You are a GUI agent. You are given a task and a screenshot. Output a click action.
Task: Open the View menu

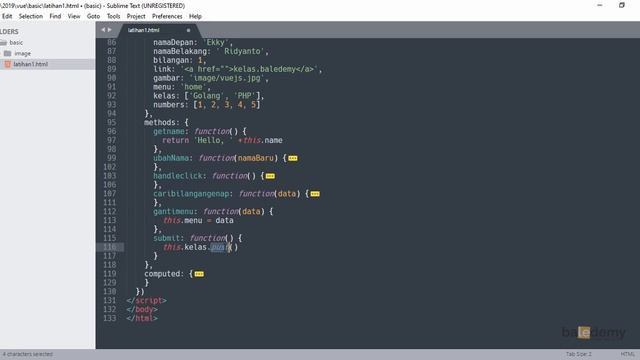coord(74,16)
